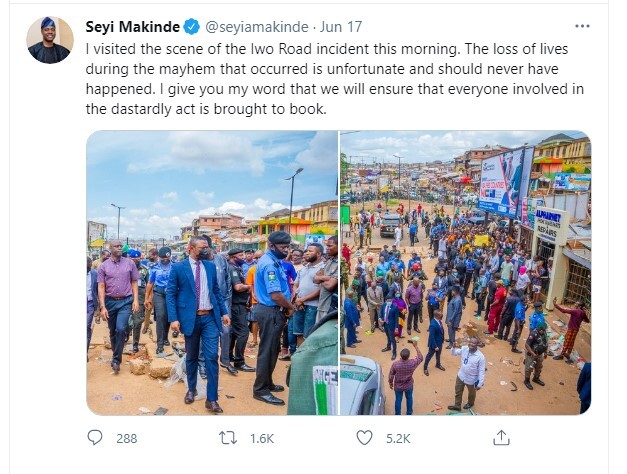Click the last line ending 'brought to book'

pos(206,109)
